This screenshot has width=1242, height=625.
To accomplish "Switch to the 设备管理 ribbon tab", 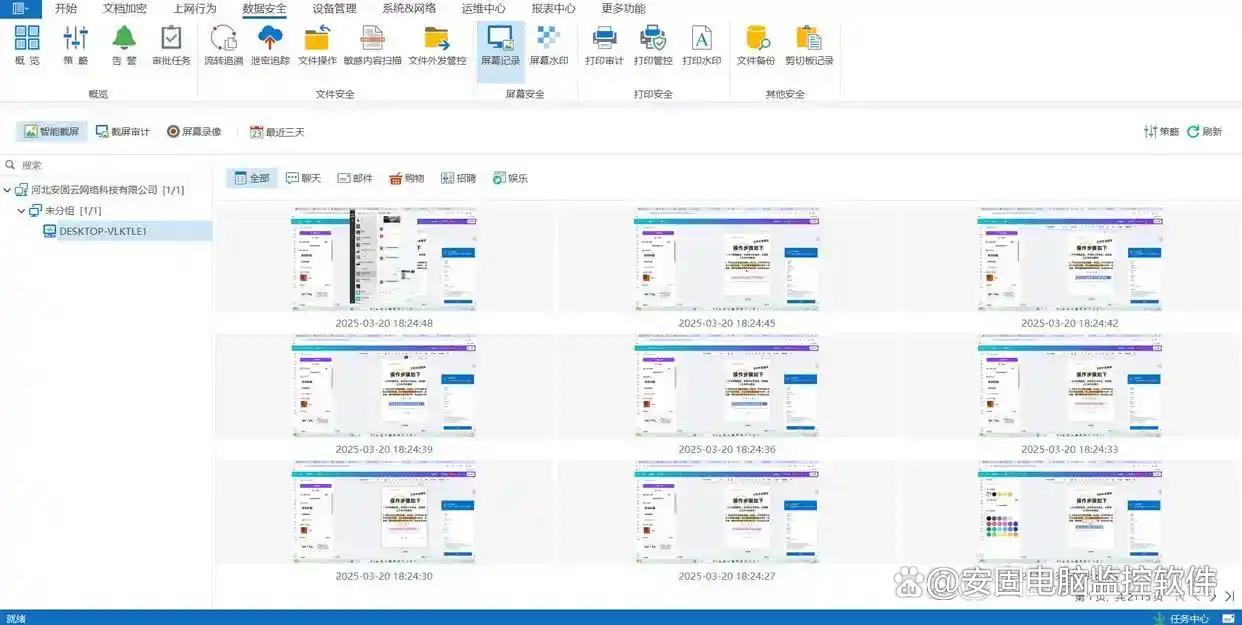I will [334, 8].
